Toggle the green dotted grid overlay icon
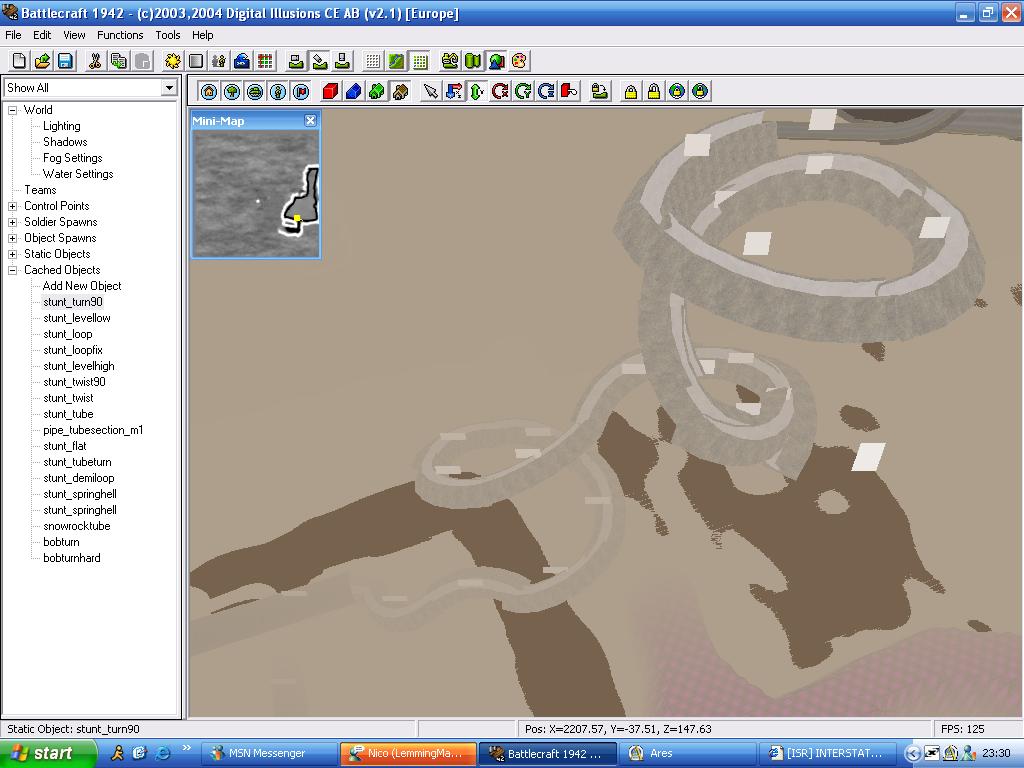1024x768 pixels. pyautogui.click(x=420, y=61)
